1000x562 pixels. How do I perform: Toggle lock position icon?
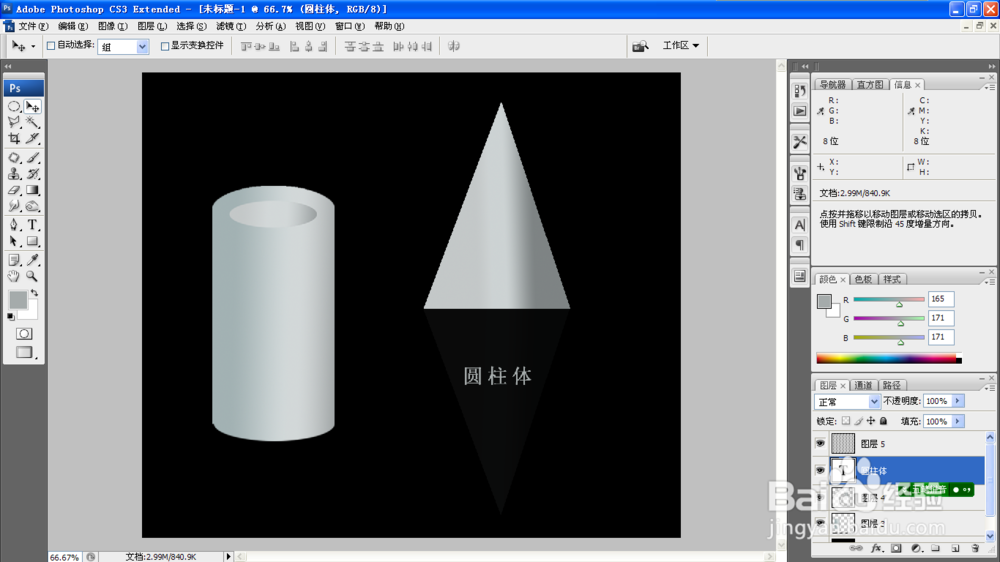(x=871, y=421)
